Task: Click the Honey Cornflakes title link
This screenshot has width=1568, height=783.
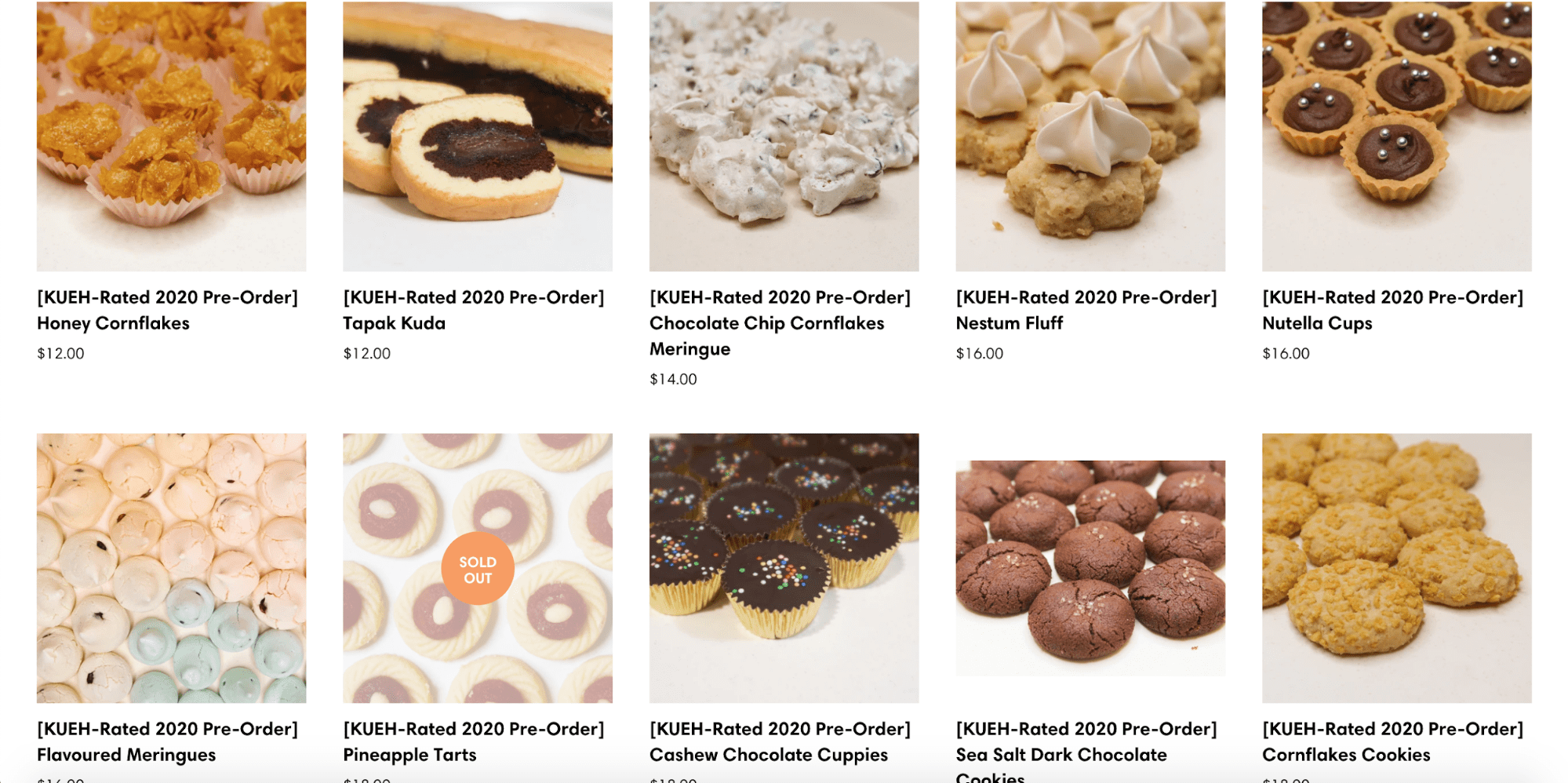Action: (x=167, y=310)
